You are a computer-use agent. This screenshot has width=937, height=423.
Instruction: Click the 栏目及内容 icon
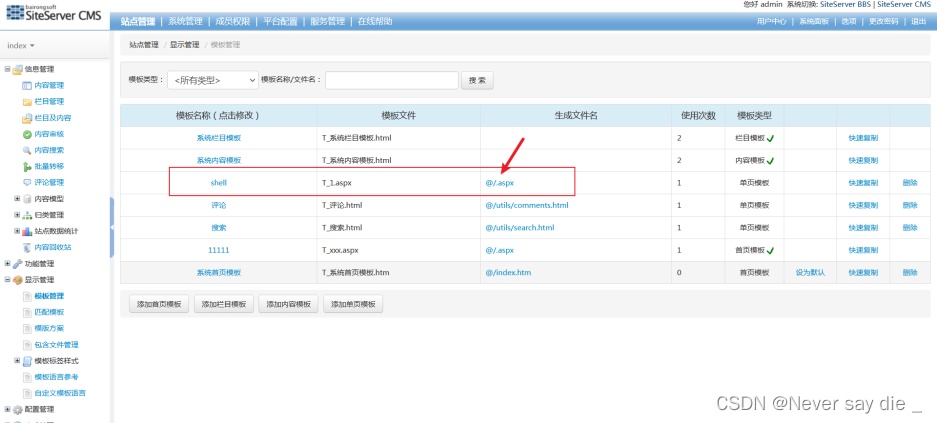tap(27, 118)
